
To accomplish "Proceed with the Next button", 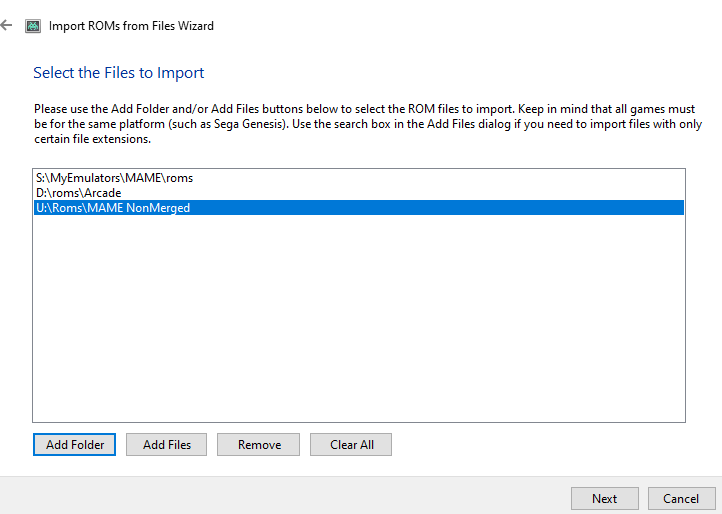I will pyautogui.click(x=605, y=498).
